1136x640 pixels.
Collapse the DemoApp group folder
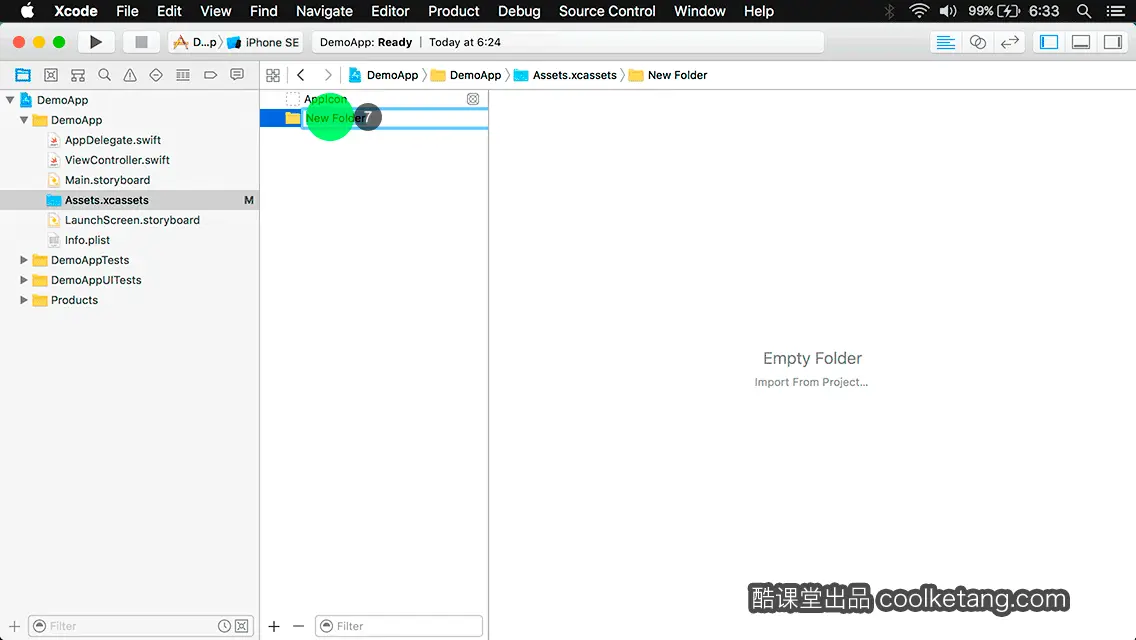pyautogui.click(x=24, y=120)
